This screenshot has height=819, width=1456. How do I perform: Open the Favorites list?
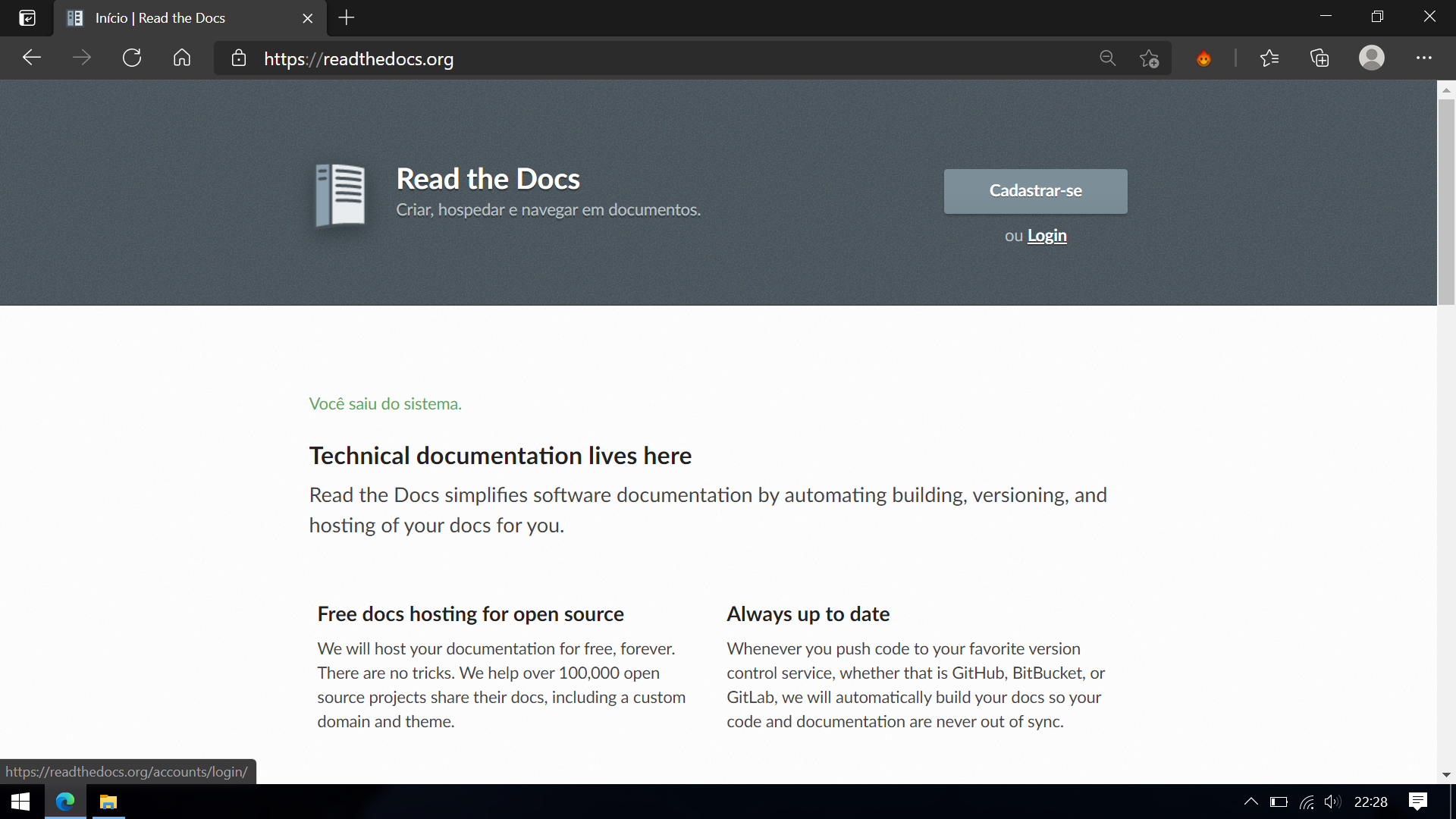pyautogui.click(x=1269, y=58)
